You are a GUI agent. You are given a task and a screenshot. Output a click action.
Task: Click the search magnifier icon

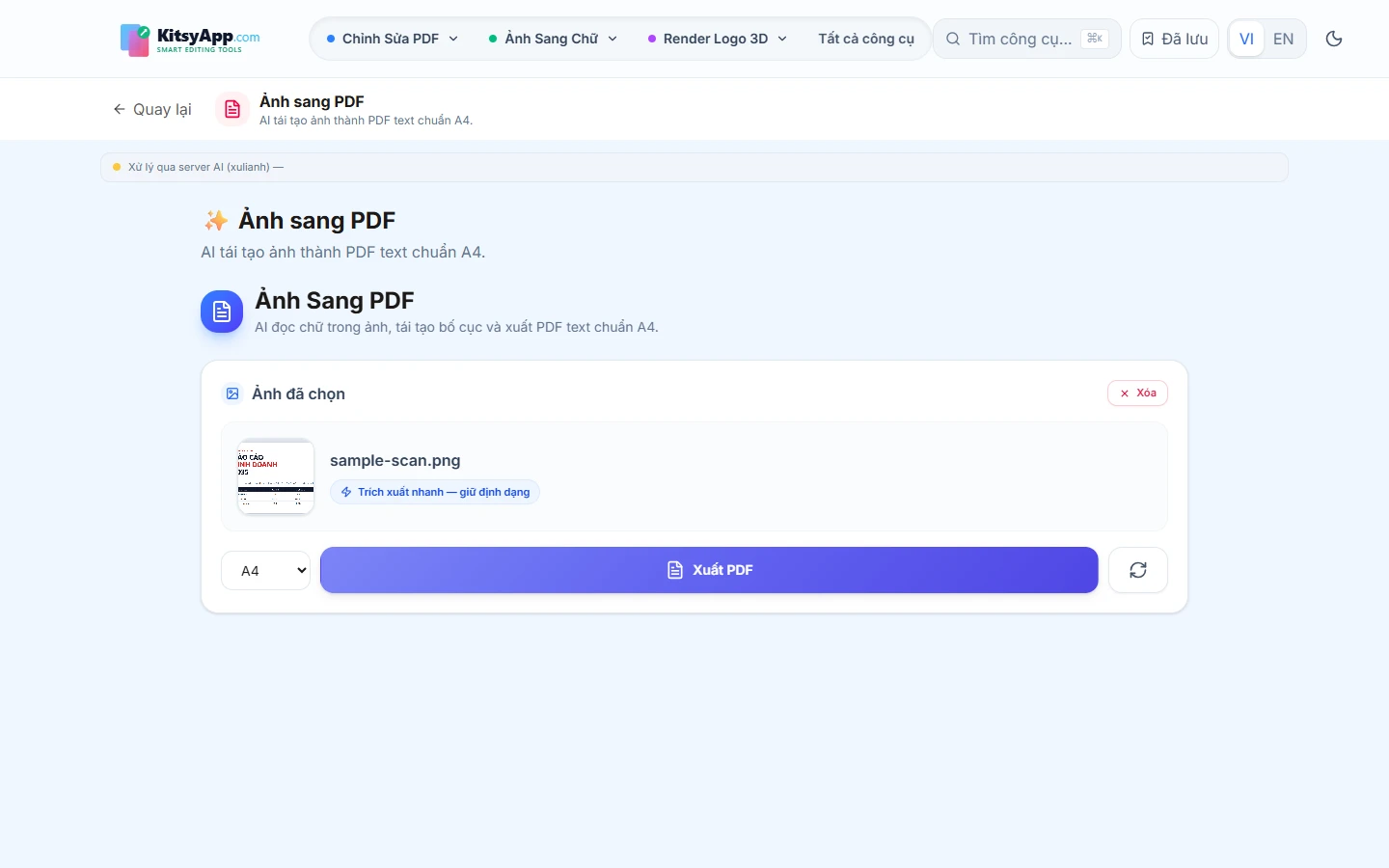click(x=953, y=39)
